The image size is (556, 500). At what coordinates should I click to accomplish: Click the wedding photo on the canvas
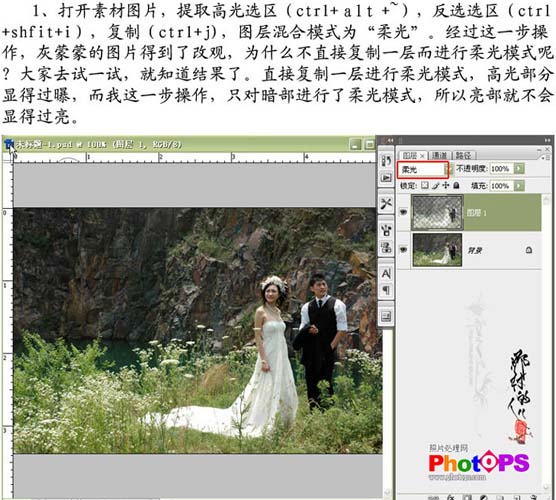(x=198, y=330)
